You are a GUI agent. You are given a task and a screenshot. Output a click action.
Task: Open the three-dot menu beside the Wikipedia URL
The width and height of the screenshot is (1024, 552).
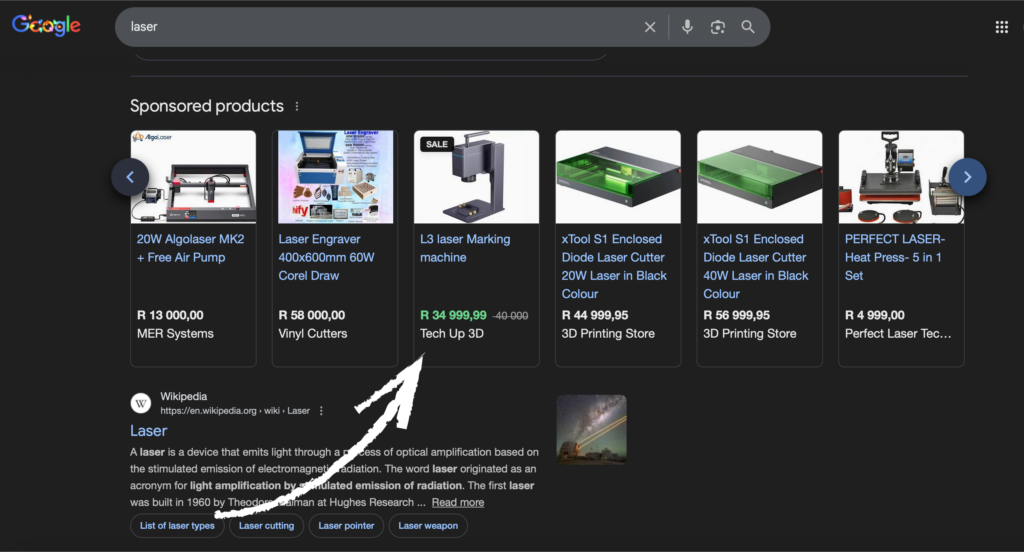(x=321, y=411)
